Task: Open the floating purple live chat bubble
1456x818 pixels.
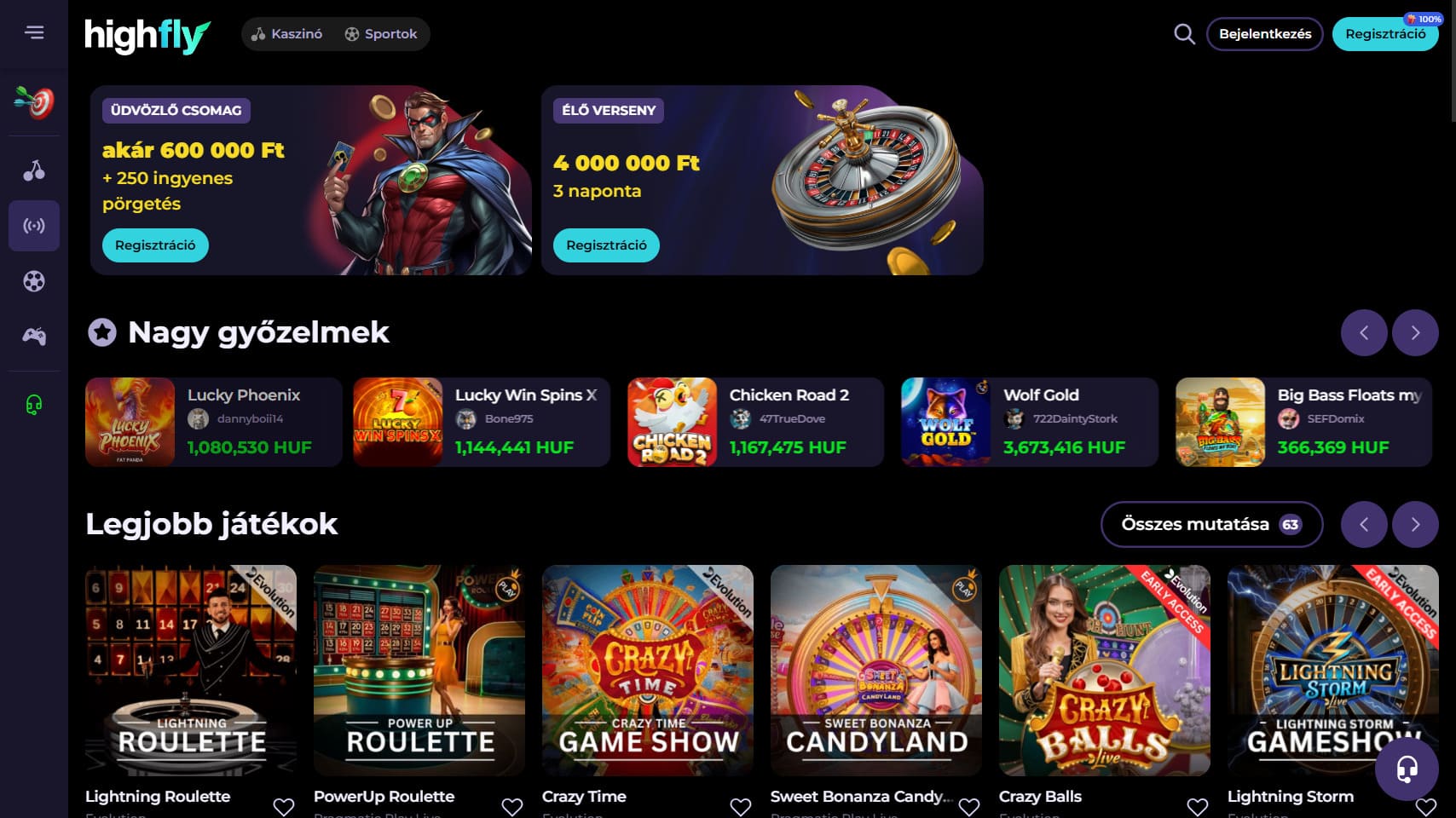Action: point(1407,769)
